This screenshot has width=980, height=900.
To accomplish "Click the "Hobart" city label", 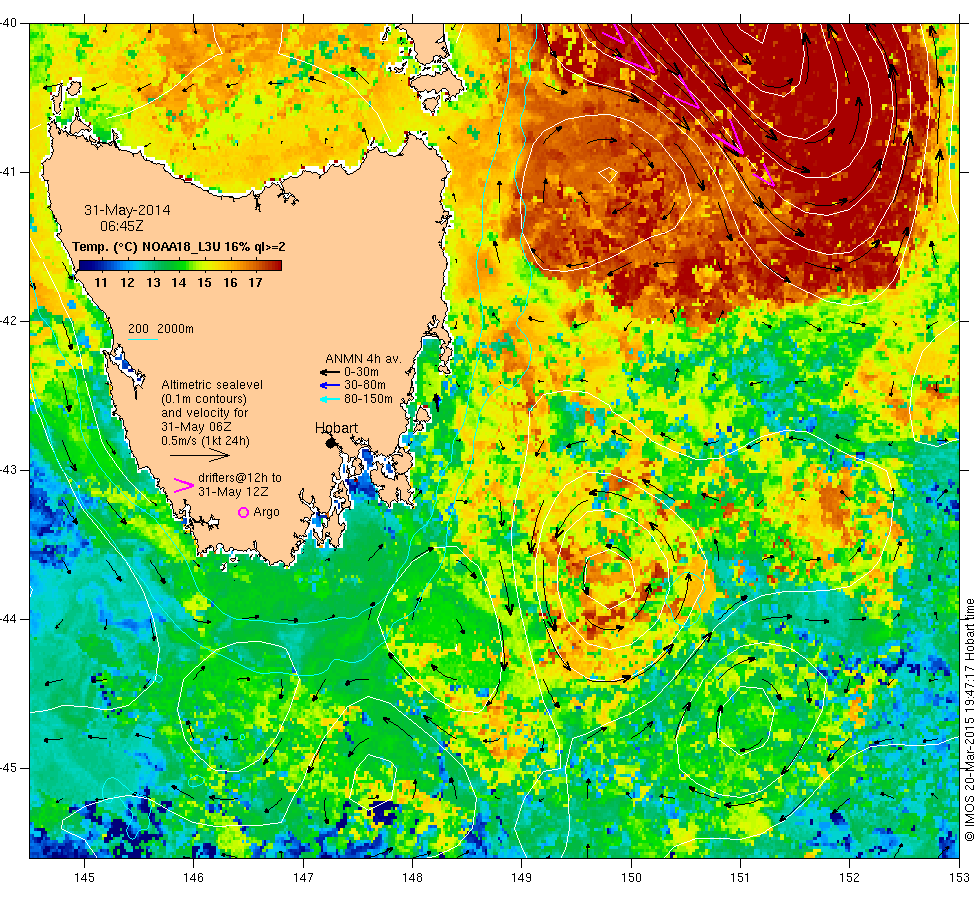I will (336, 428).
